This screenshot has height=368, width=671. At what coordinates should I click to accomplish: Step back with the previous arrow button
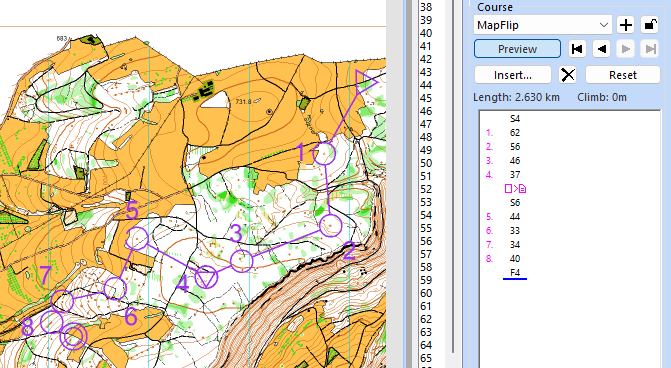coord(601,49)
